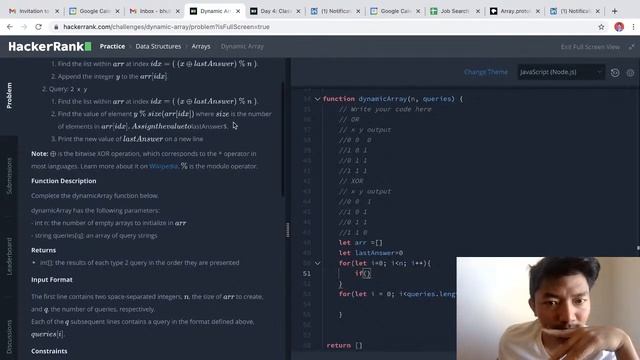Image resolution: width=640 pixels, height=360 pixels.
Task: Open editor settings gear icon
Action: (630, 73)
